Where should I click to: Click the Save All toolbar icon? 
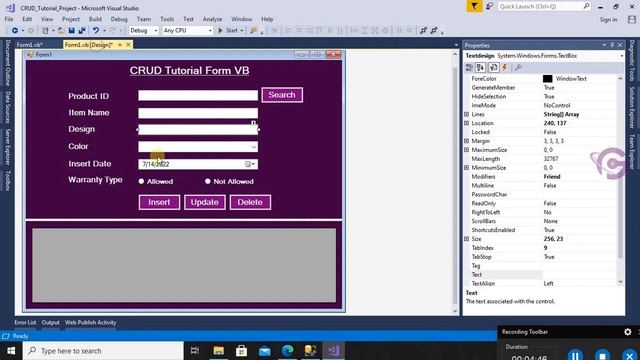[82, 31]
